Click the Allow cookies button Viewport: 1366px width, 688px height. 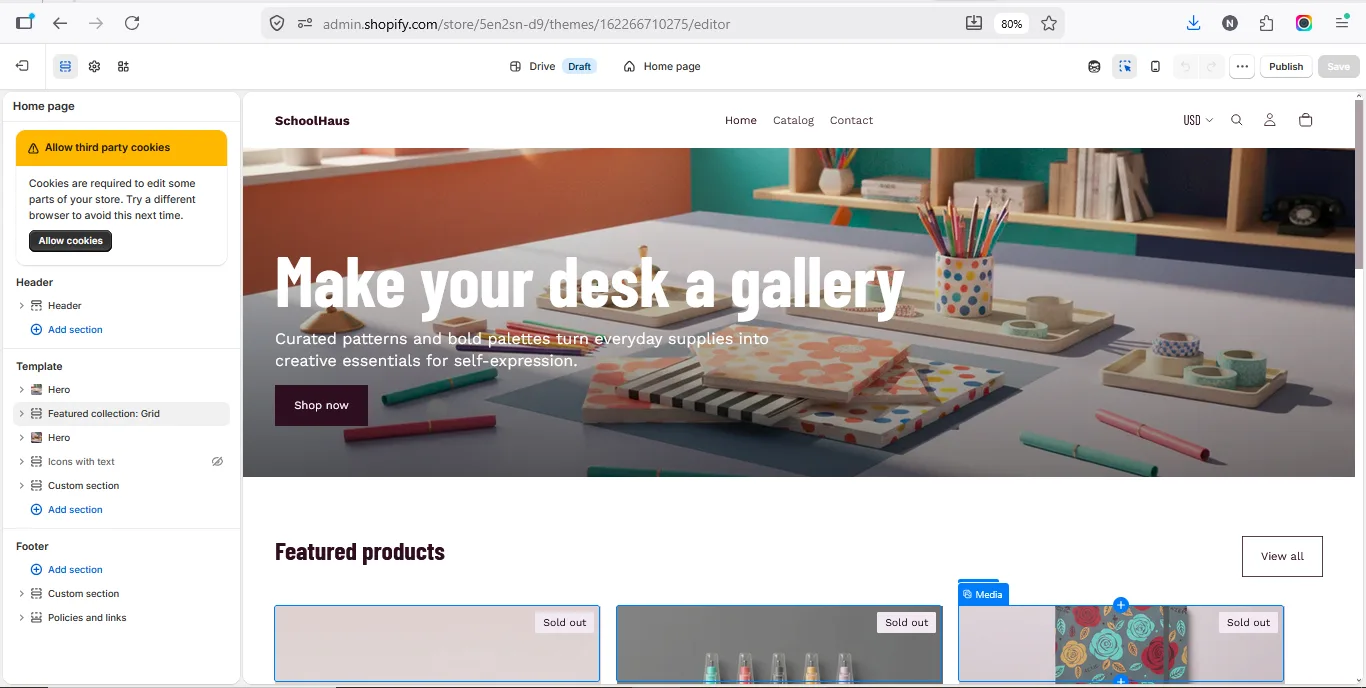[x=71, y=240]
